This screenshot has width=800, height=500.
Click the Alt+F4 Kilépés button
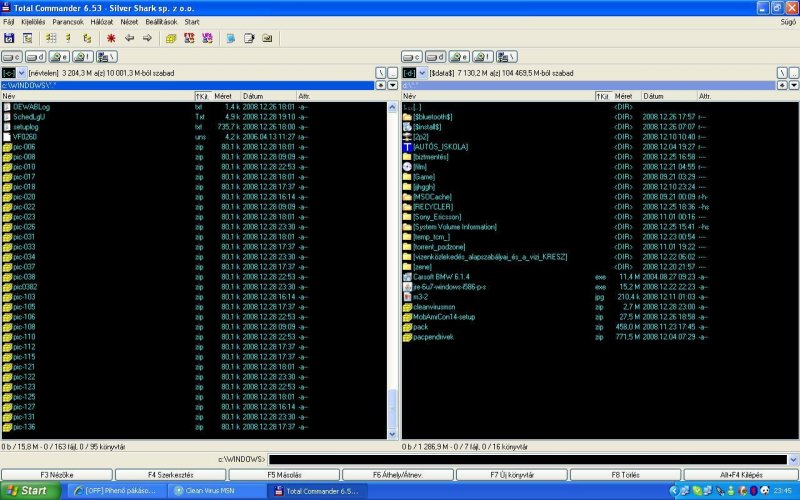pyautogui.click(x=741, y=475)
